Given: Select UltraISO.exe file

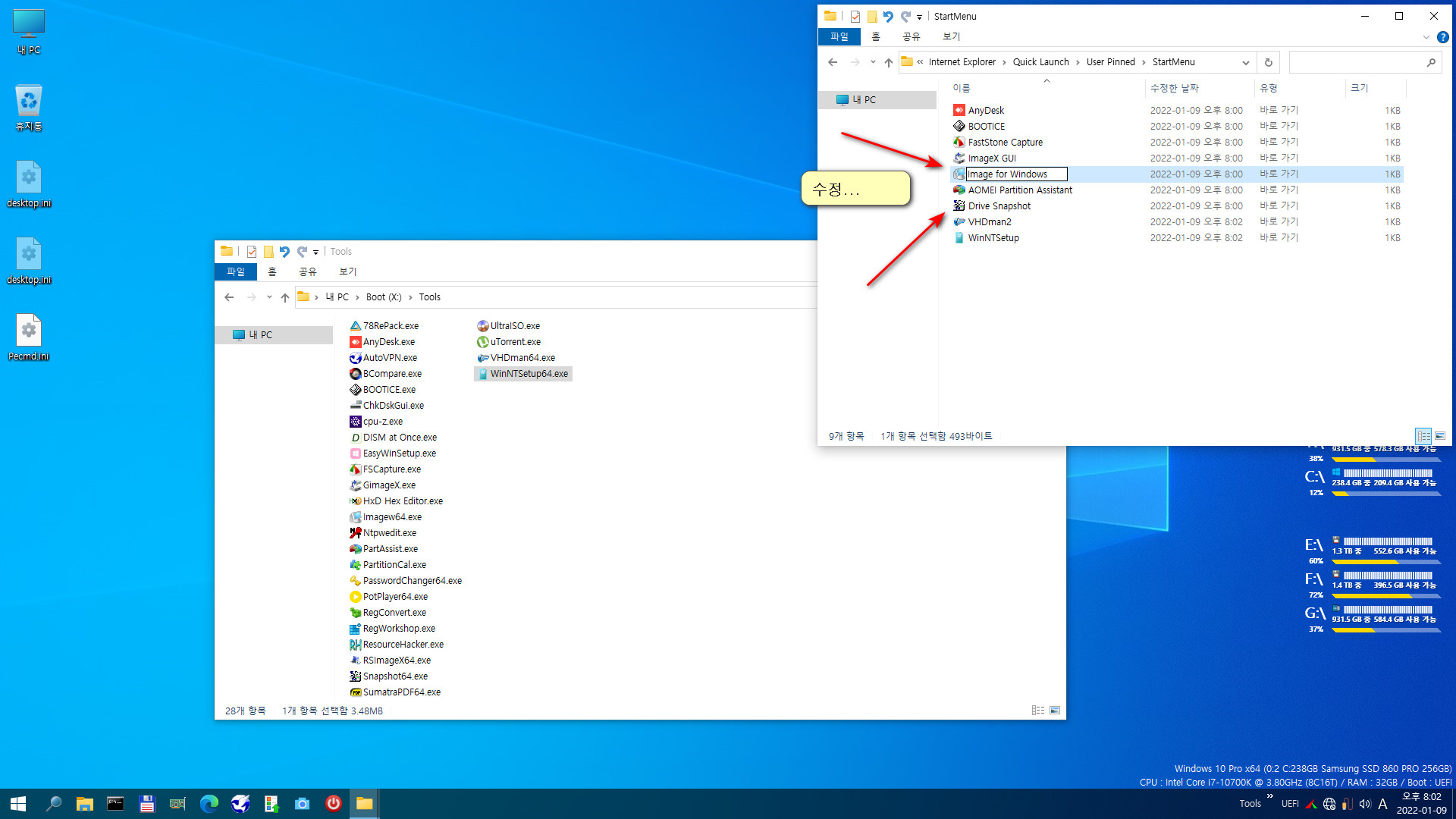Looking at the screenshot, I should click(514, 325).
